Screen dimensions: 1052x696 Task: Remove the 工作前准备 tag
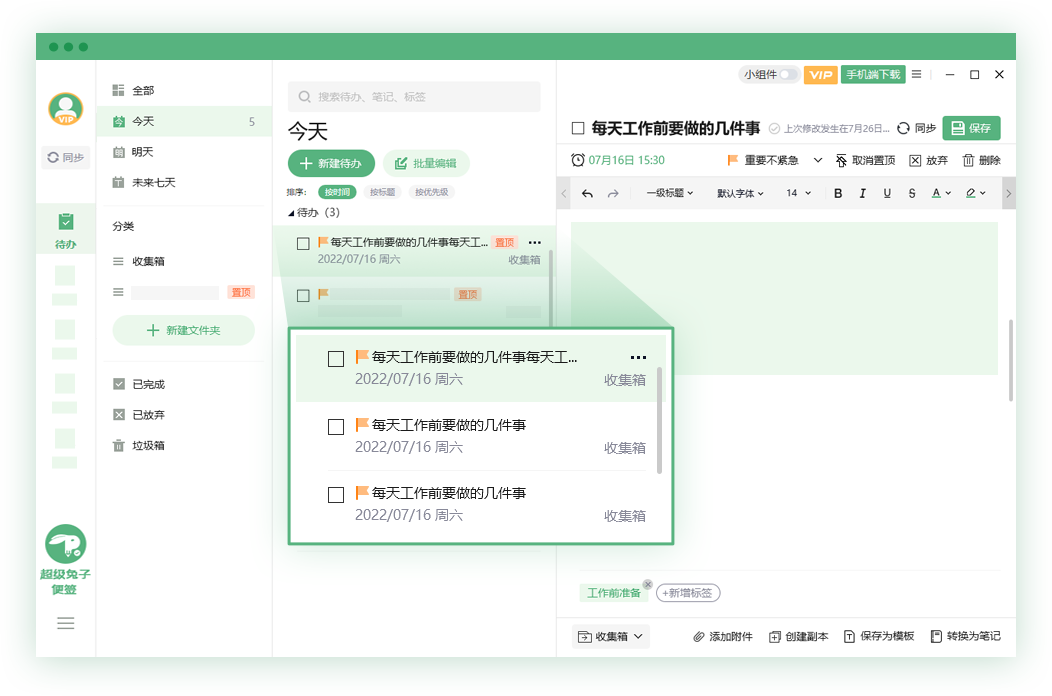(x=647, y=585)
